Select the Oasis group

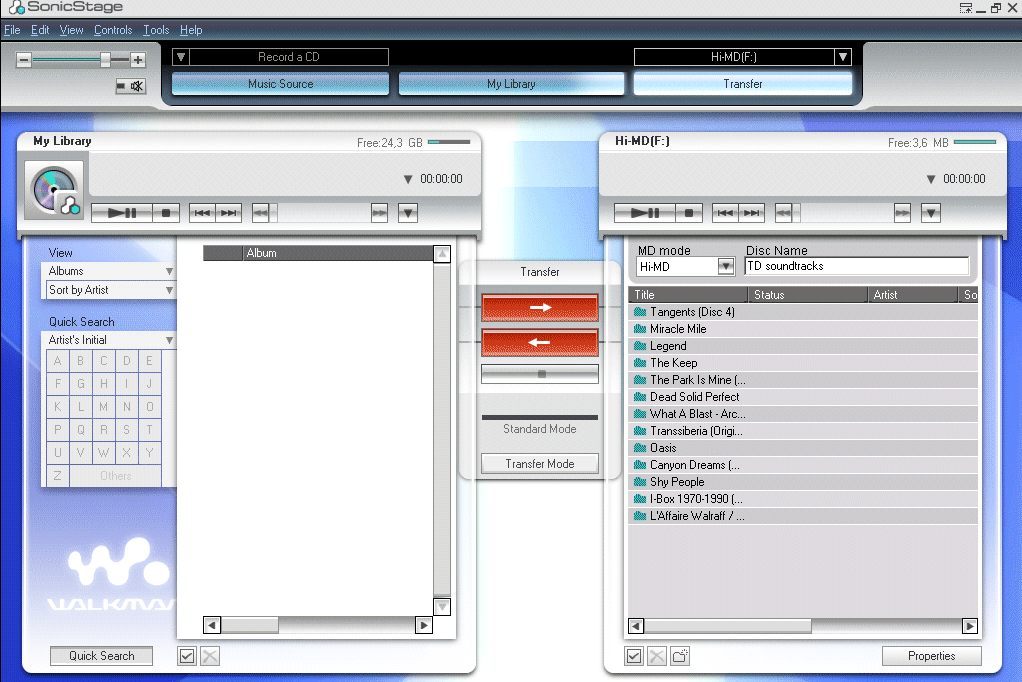point(803,448)
